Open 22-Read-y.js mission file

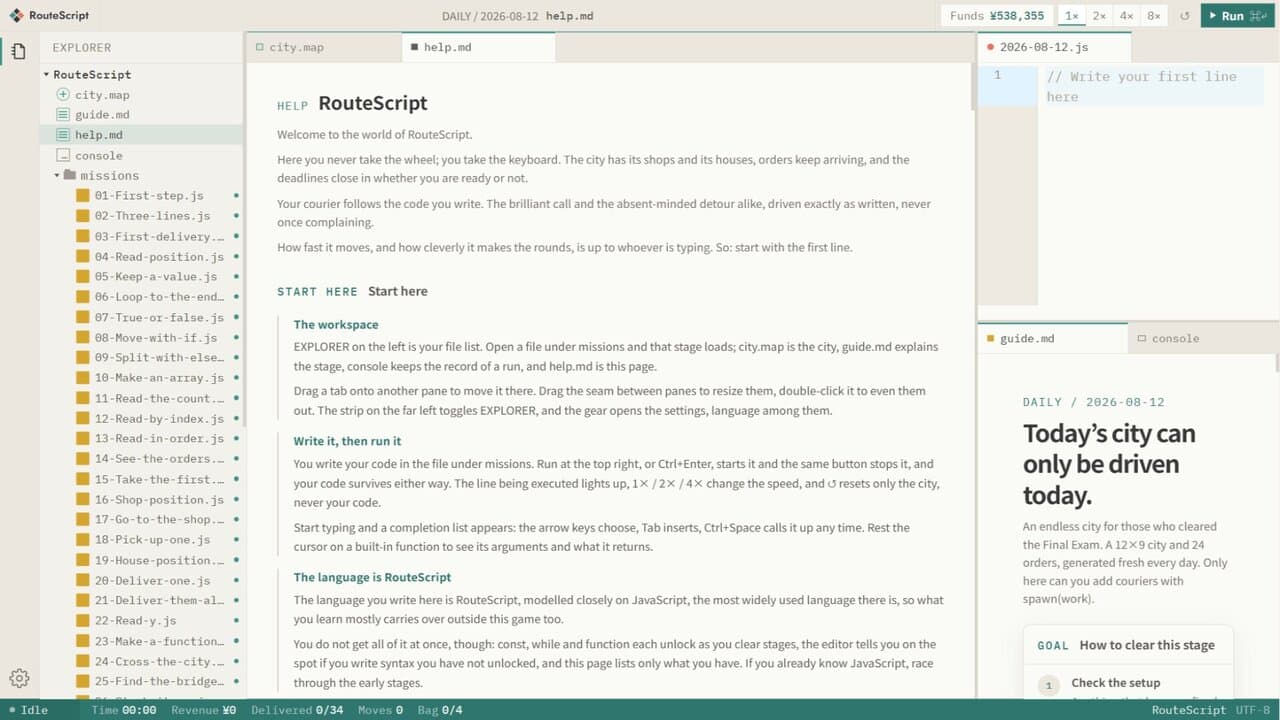[x=141, y=621]
